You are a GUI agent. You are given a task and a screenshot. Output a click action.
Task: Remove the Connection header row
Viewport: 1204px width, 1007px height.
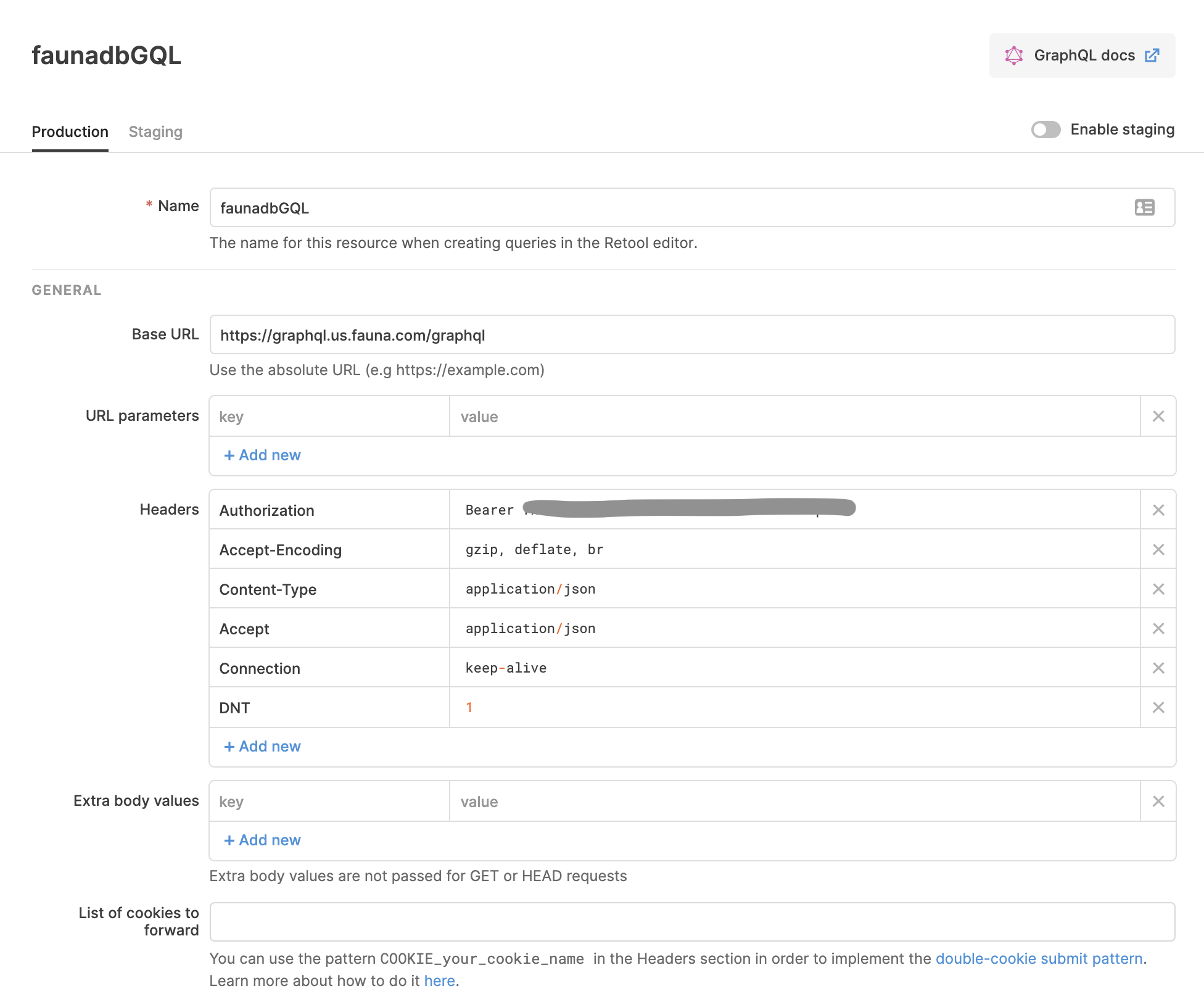(x=1158, y=668)
